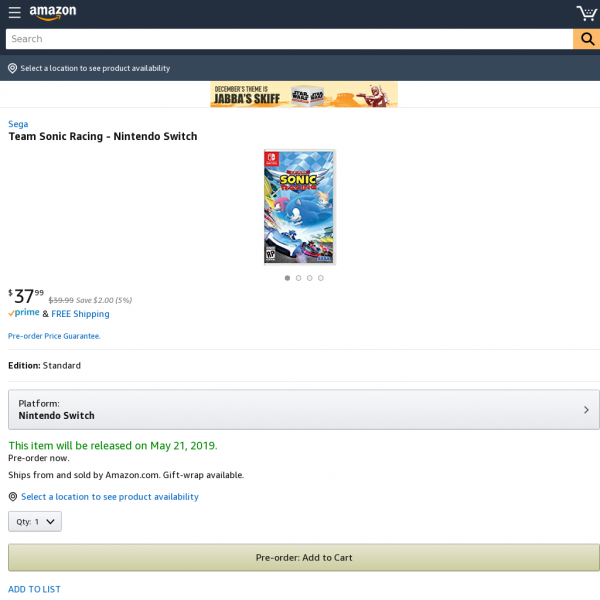
Task: Click the location pin icon in header
Action: click(x=12, y=68)
